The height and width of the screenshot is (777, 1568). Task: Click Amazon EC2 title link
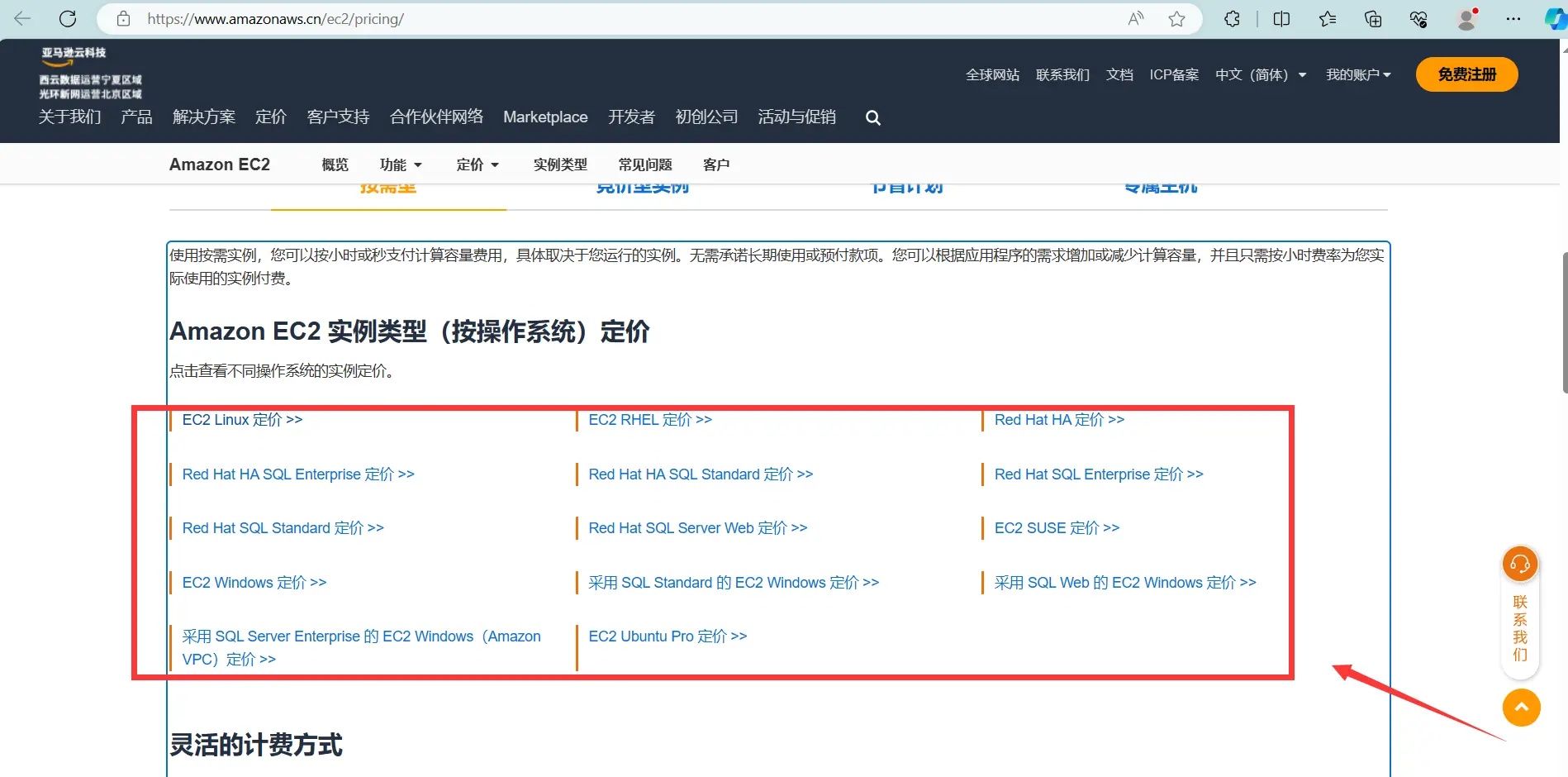[x=220, y=164]
